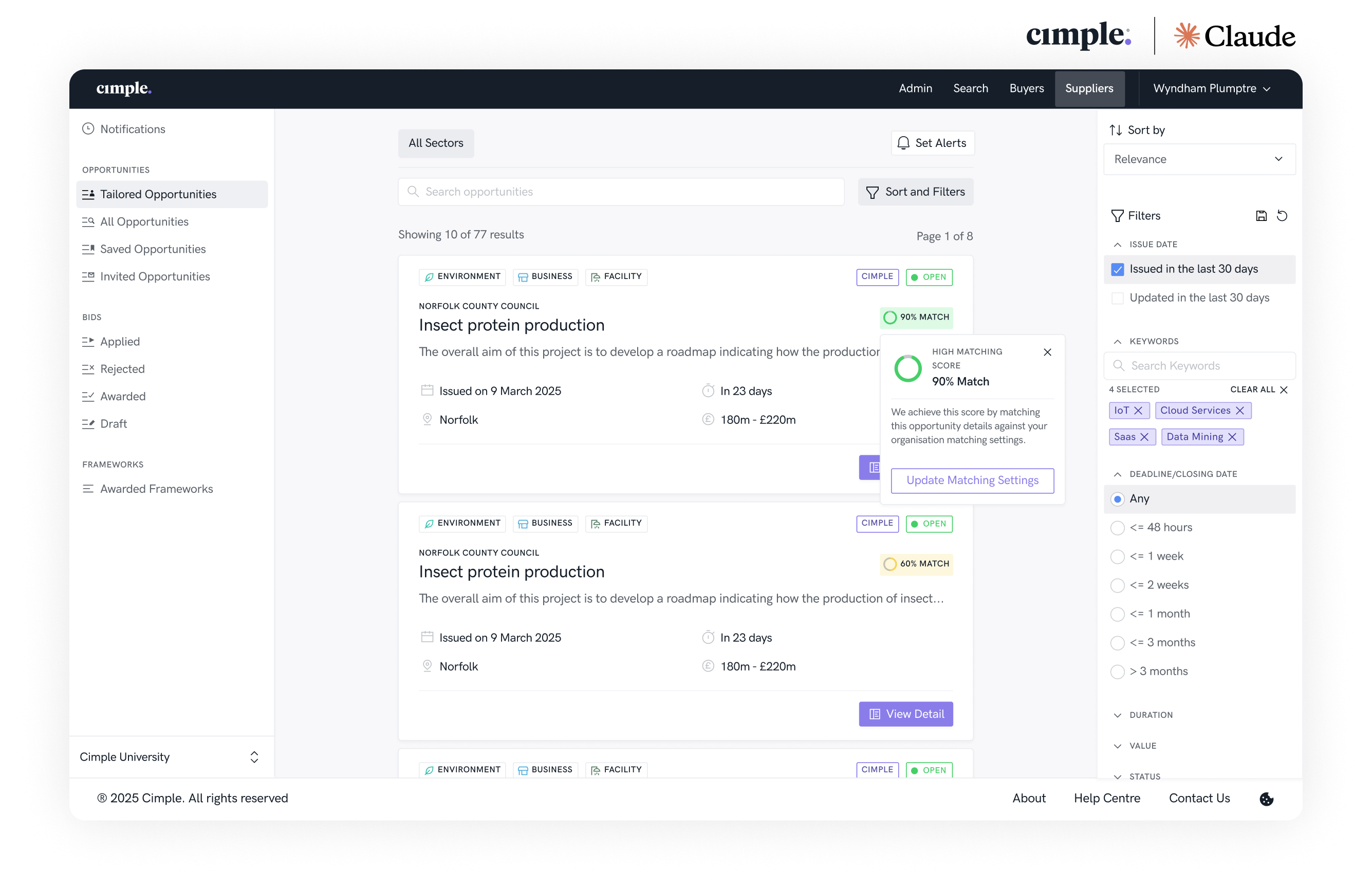This screenshot has height=890, width=1372.
Task: Select the <= 1 week deadline option
Action: tap(1118, 557)
